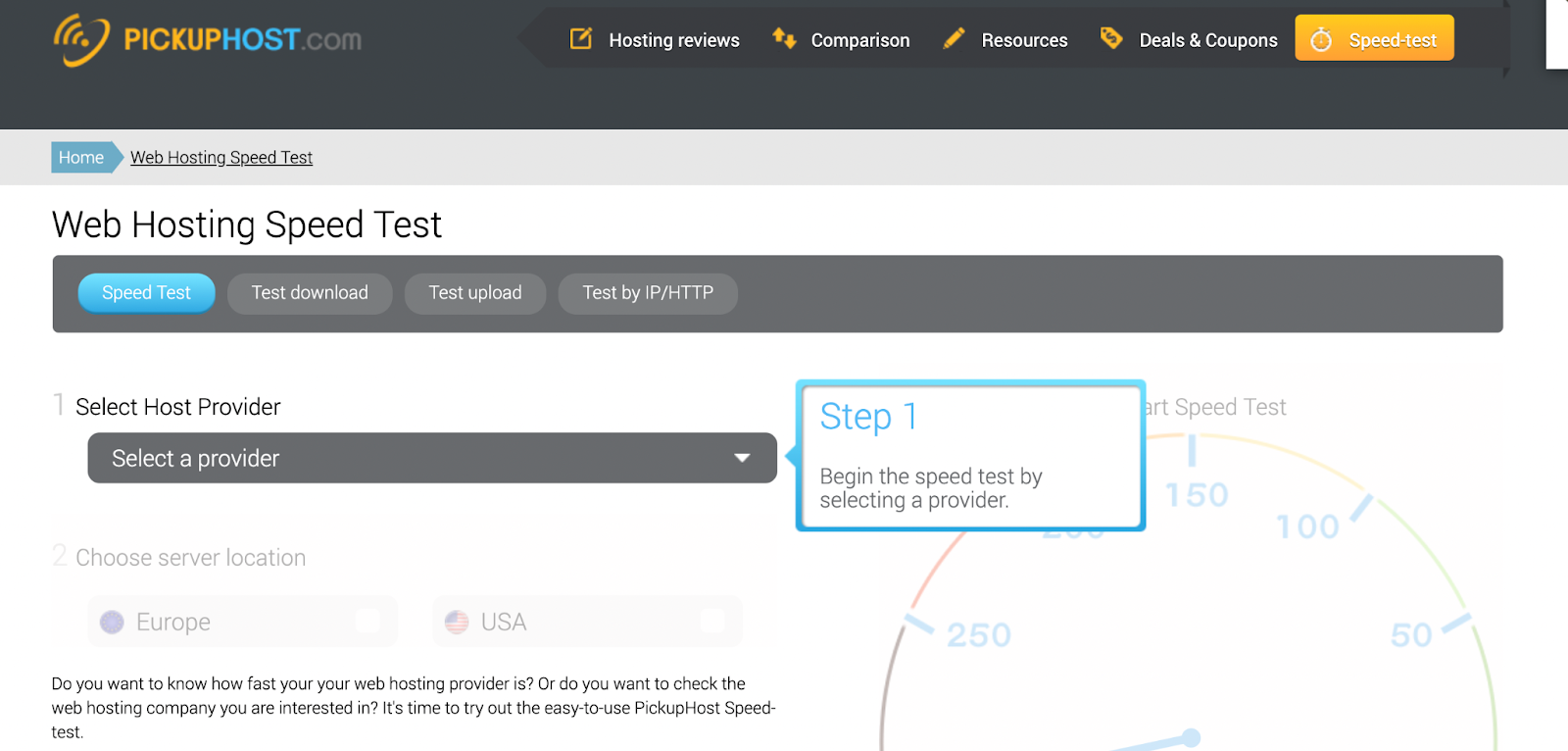
Task: Click the Select Host Provider heading
Action: (178, 407)
